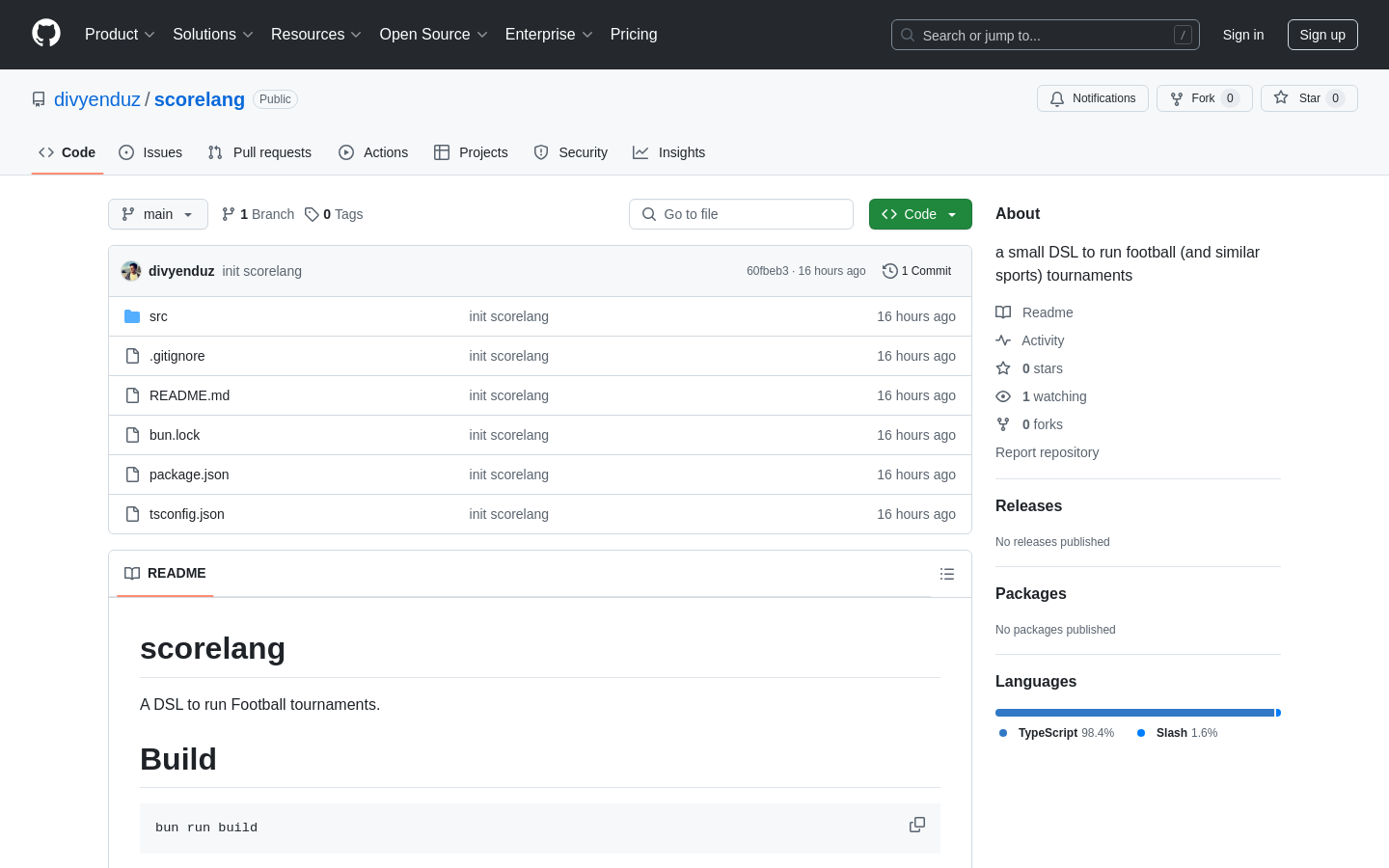Click the Readme link in About
The image size is (1389, 868).
click(x=1035, y=312)
